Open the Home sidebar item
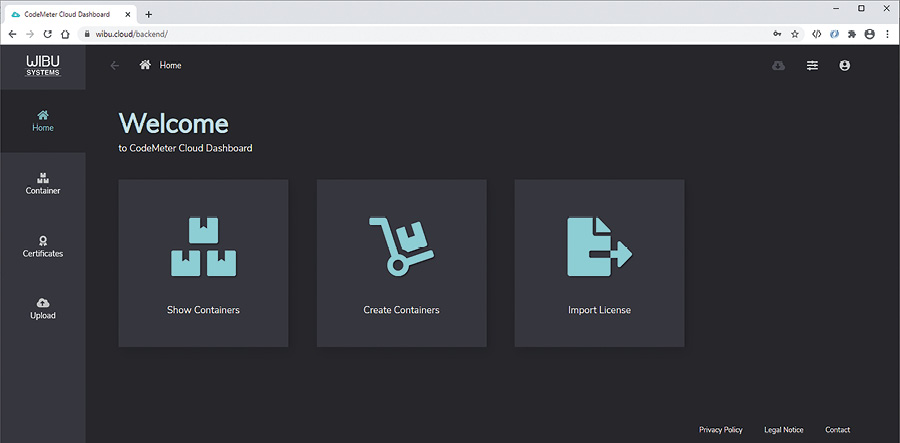The width and height of the screenshot is (900, 443). 42,121
